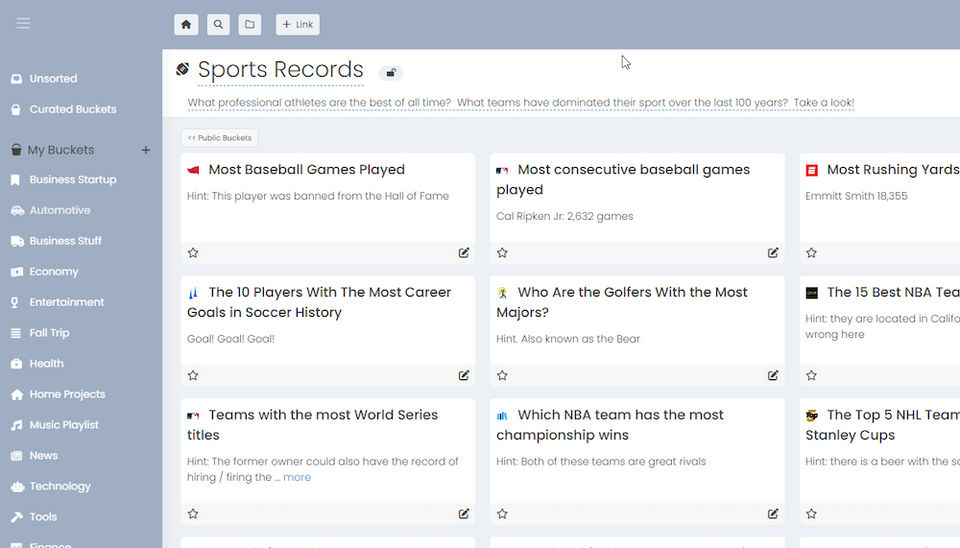
Task: Add a new link with + Link
Action: click(297, 24)
